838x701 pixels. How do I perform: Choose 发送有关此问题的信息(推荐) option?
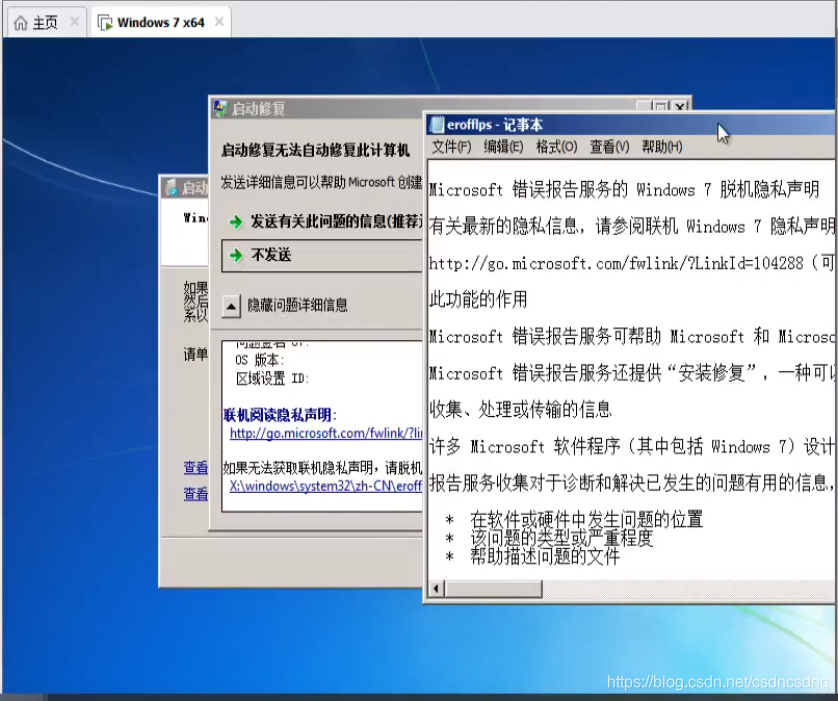[x=322, y=221]
